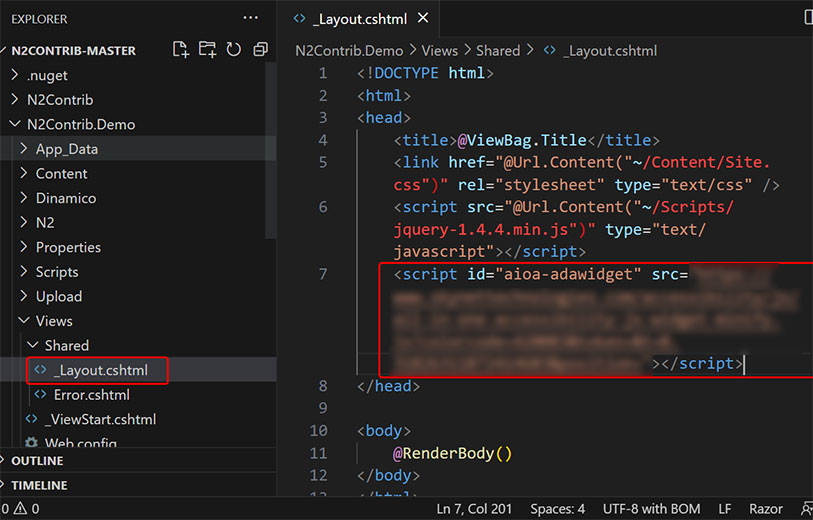813x520 pixels.
Task: Click N2Contrib.Demo in the breadcrumb
Action: (x=349, y=50)
